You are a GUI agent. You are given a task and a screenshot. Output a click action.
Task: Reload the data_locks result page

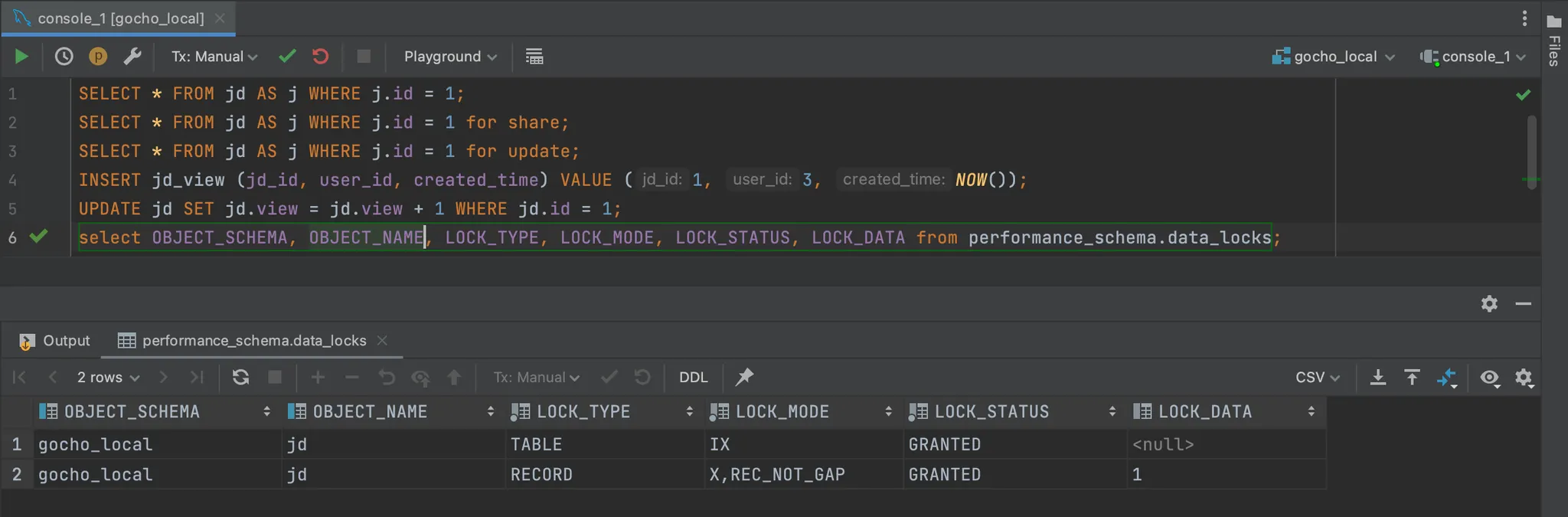point(240,377)
